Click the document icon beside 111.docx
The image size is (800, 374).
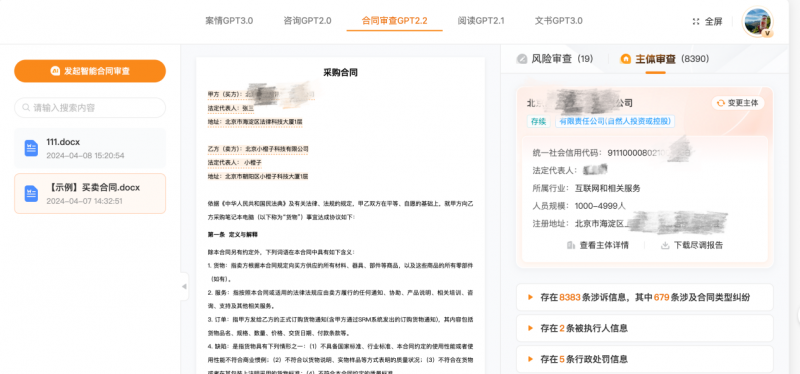tap(31, 148)
